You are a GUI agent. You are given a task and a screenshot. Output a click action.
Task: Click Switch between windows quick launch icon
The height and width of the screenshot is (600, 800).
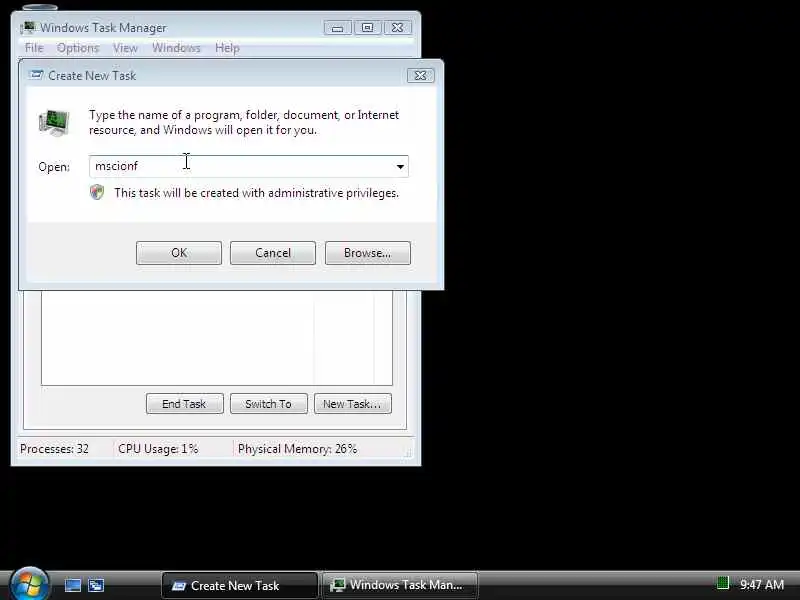coord(96,585)
